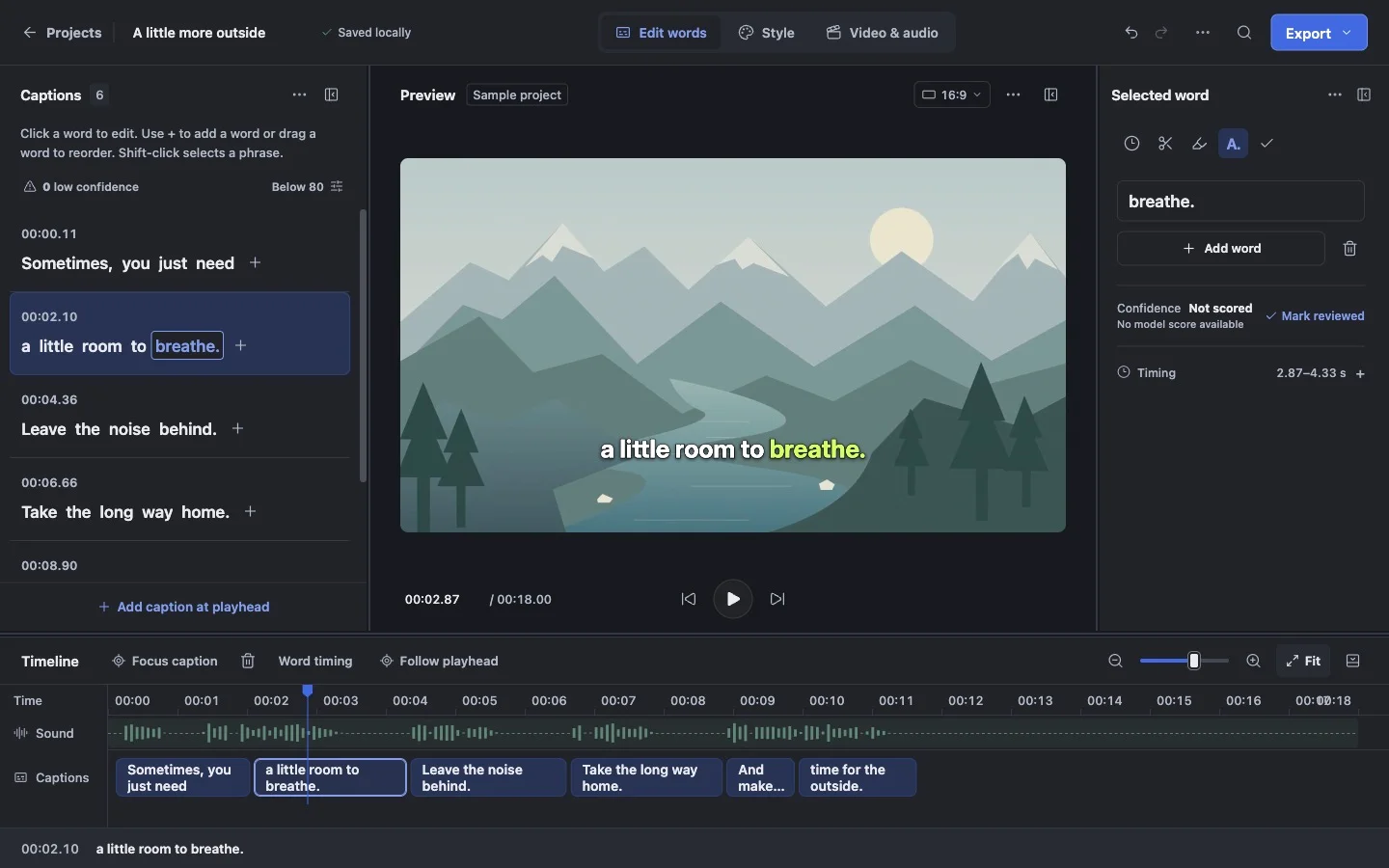Switch to Edit words tab
The height and width of the screenshot is (868, 1389).
(x=662, y=33)
